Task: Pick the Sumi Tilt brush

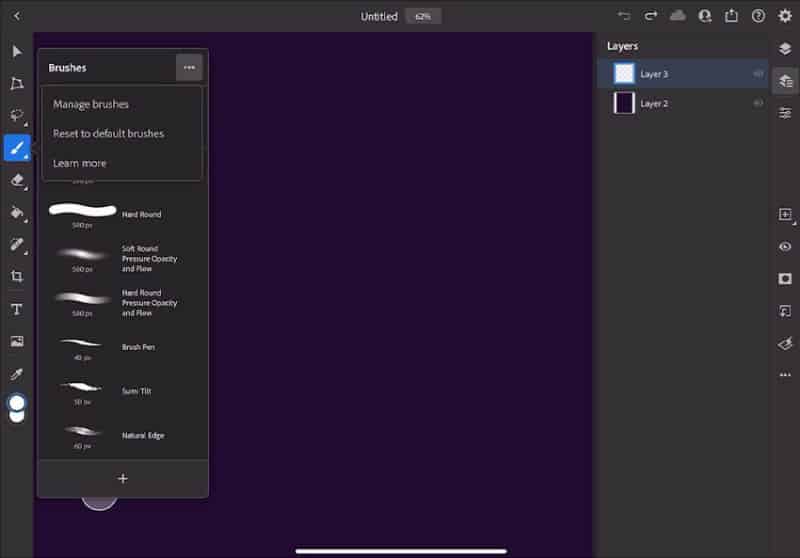Action: tap(122, 392)
